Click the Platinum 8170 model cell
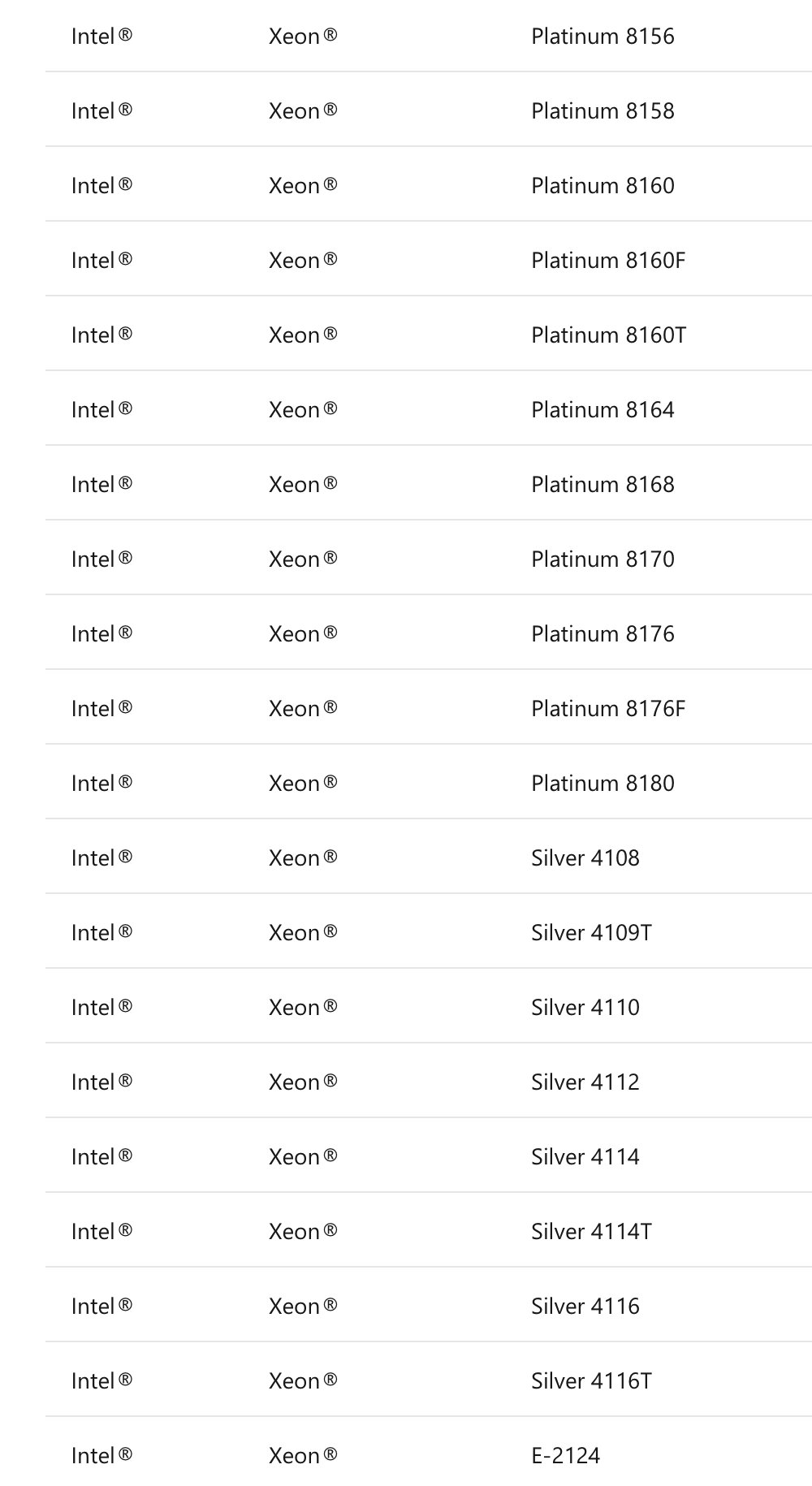 click(603, 559)
